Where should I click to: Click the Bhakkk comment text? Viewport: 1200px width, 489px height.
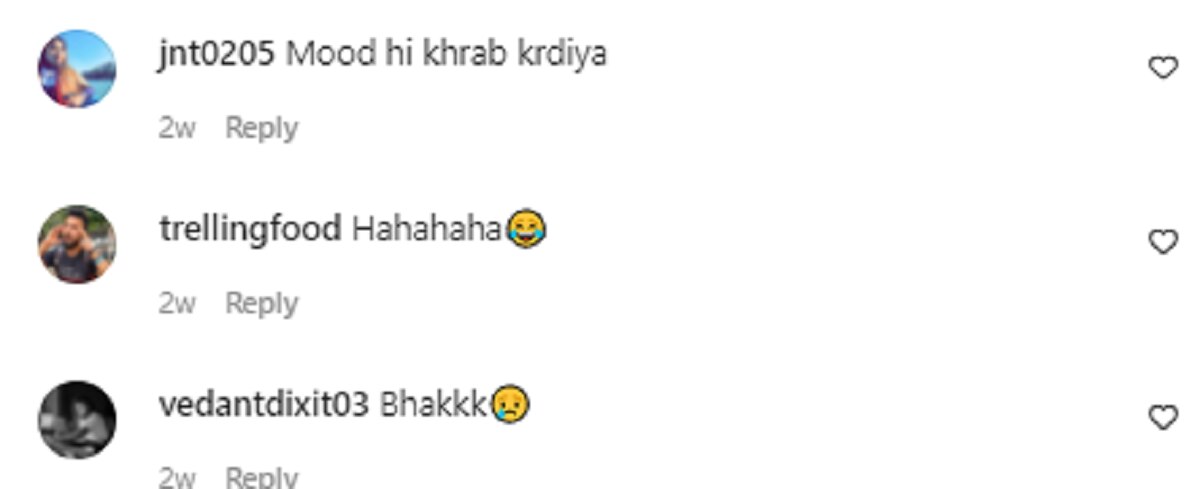click(x=433, y=405)
